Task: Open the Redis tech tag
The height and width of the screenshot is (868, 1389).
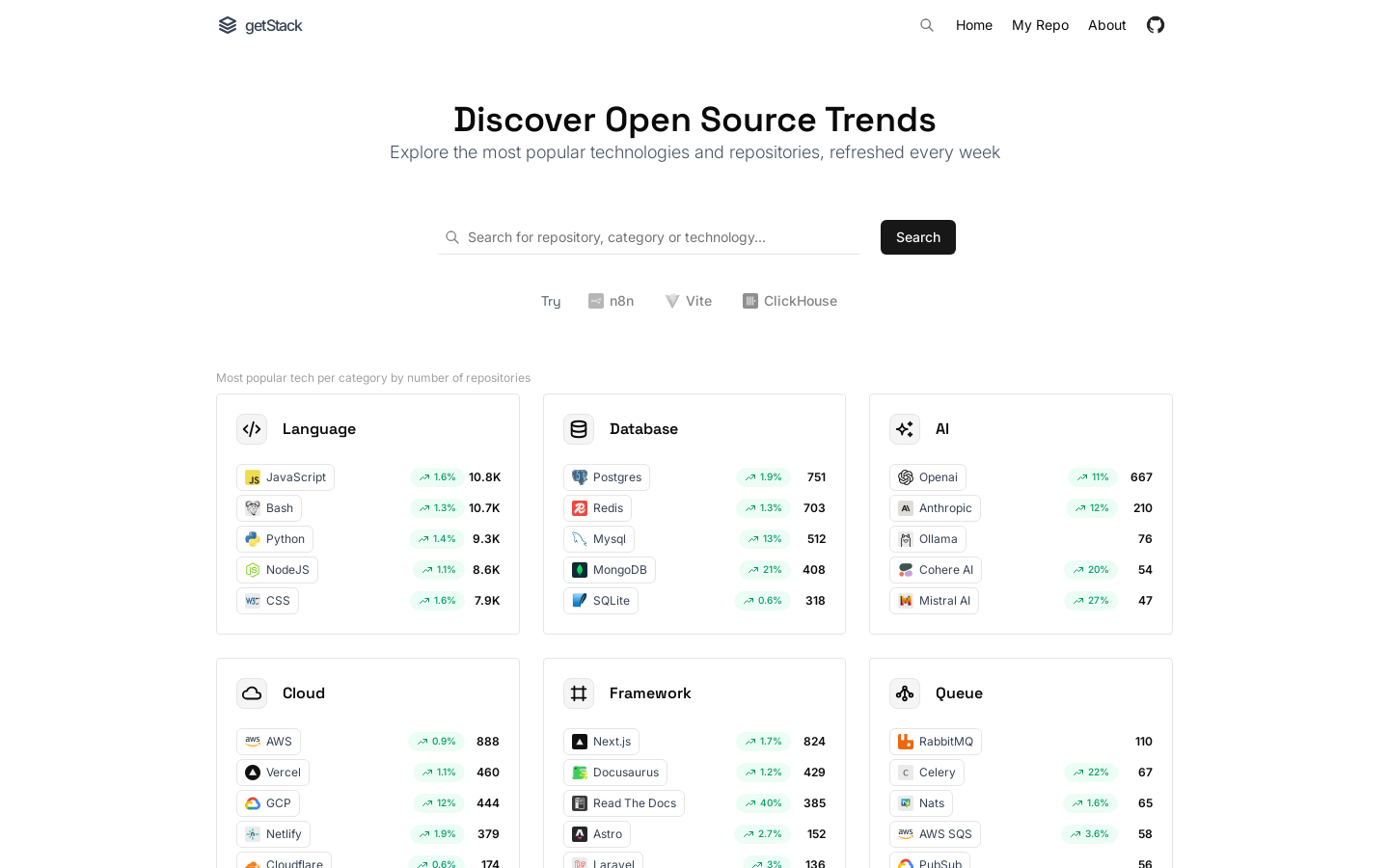Action: tap(597, 508)
